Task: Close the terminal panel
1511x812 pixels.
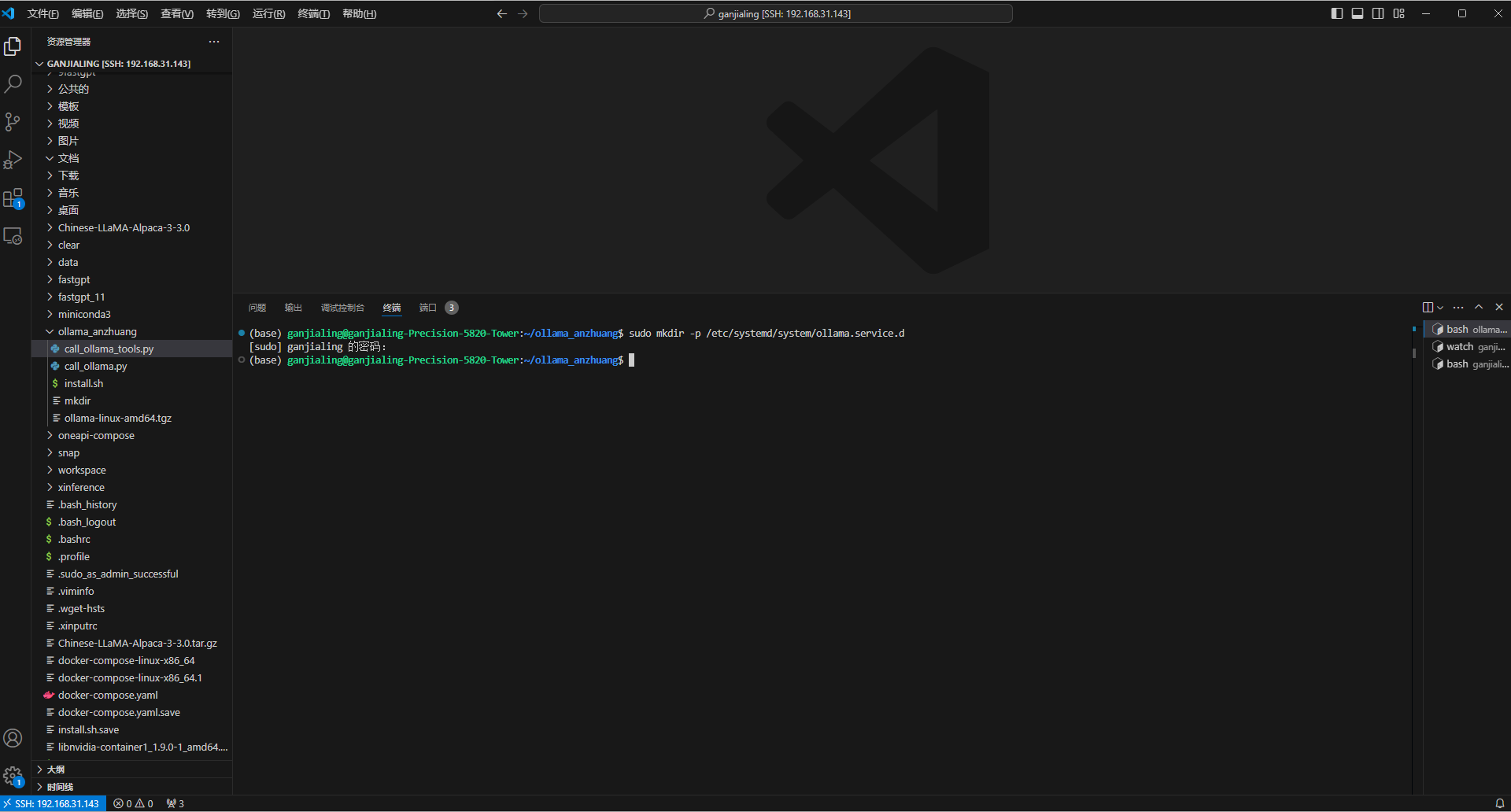Action: pos(1499,308)
